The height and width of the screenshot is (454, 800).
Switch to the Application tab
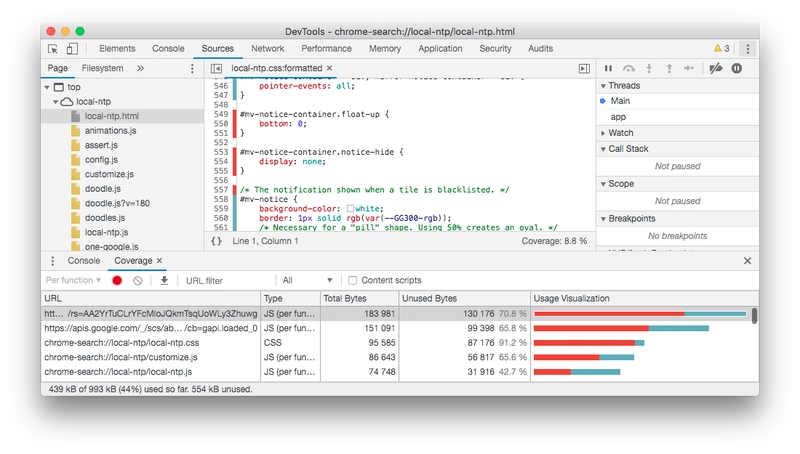coord(440,48)
